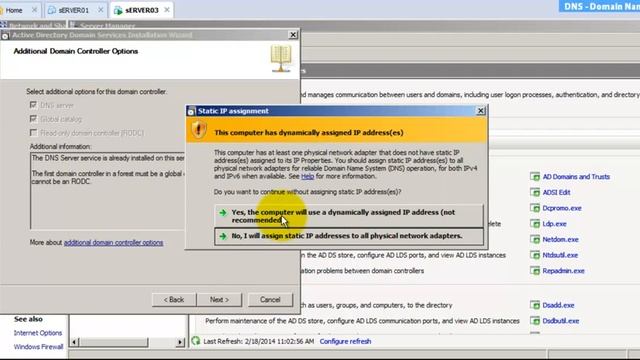Toggle the Read-only domain controller (RODC) checkbox
This screenshot has height=360, width=640.
33,133
